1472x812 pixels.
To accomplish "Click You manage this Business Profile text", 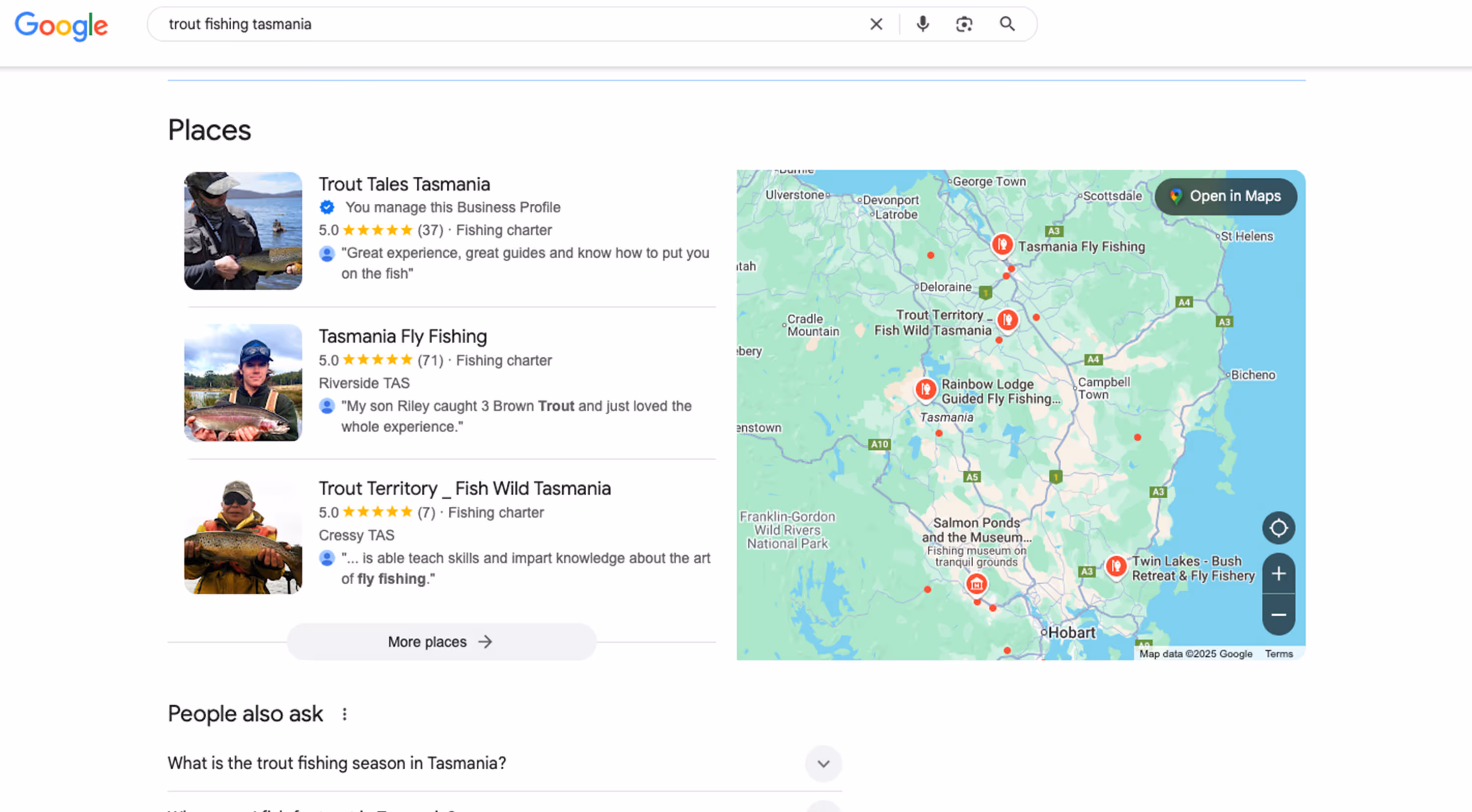I will point(453,207).
